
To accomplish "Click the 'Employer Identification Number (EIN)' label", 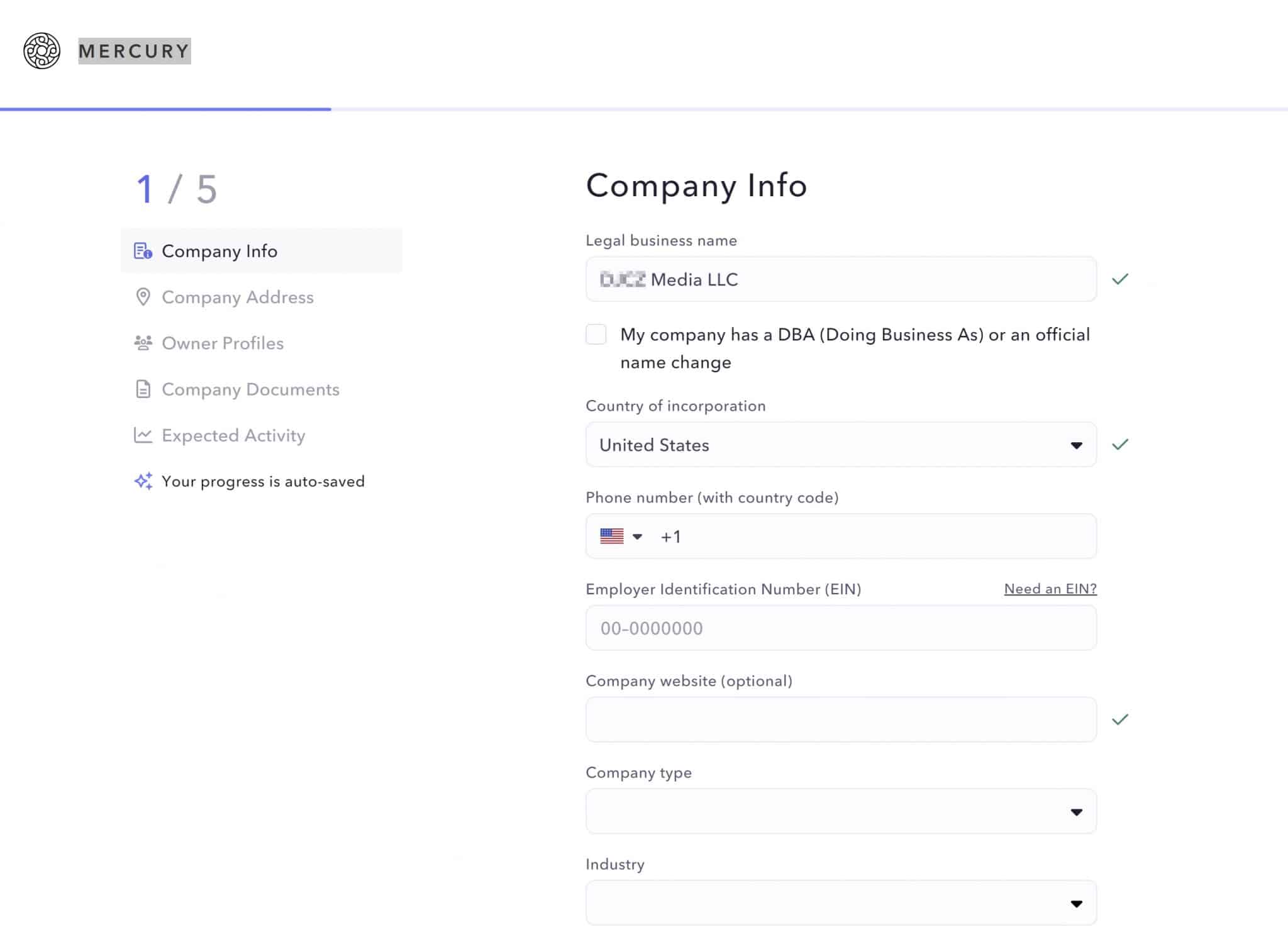I will [723, 589].
